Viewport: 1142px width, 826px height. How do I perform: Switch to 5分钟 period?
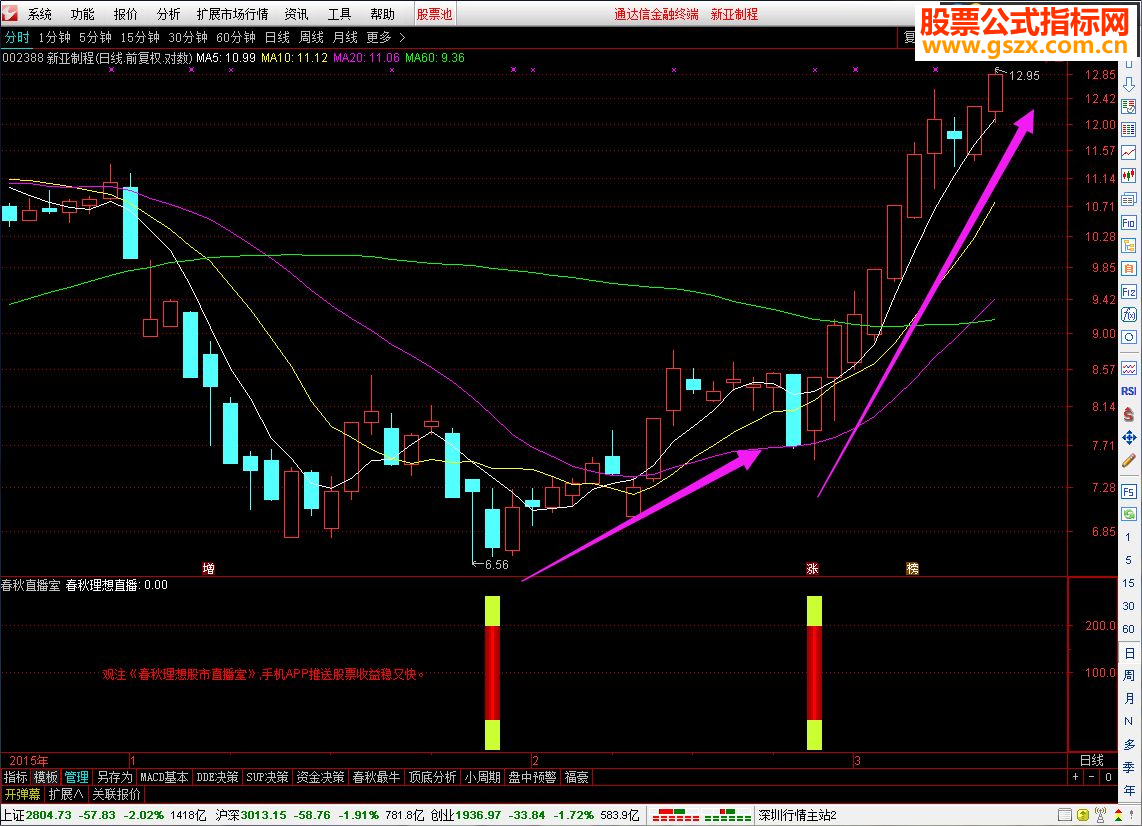coord(95,37)
